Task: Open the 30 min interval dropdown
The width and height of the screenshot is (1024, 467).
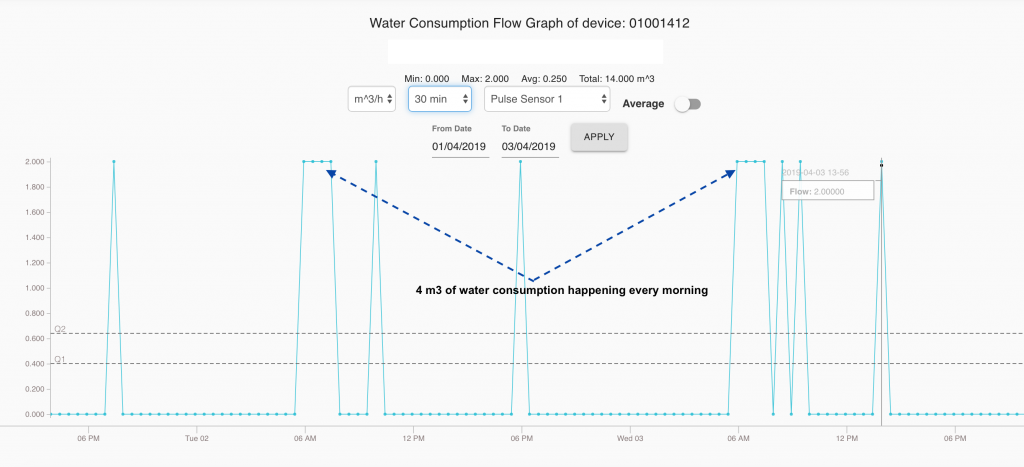Action: 440,99
